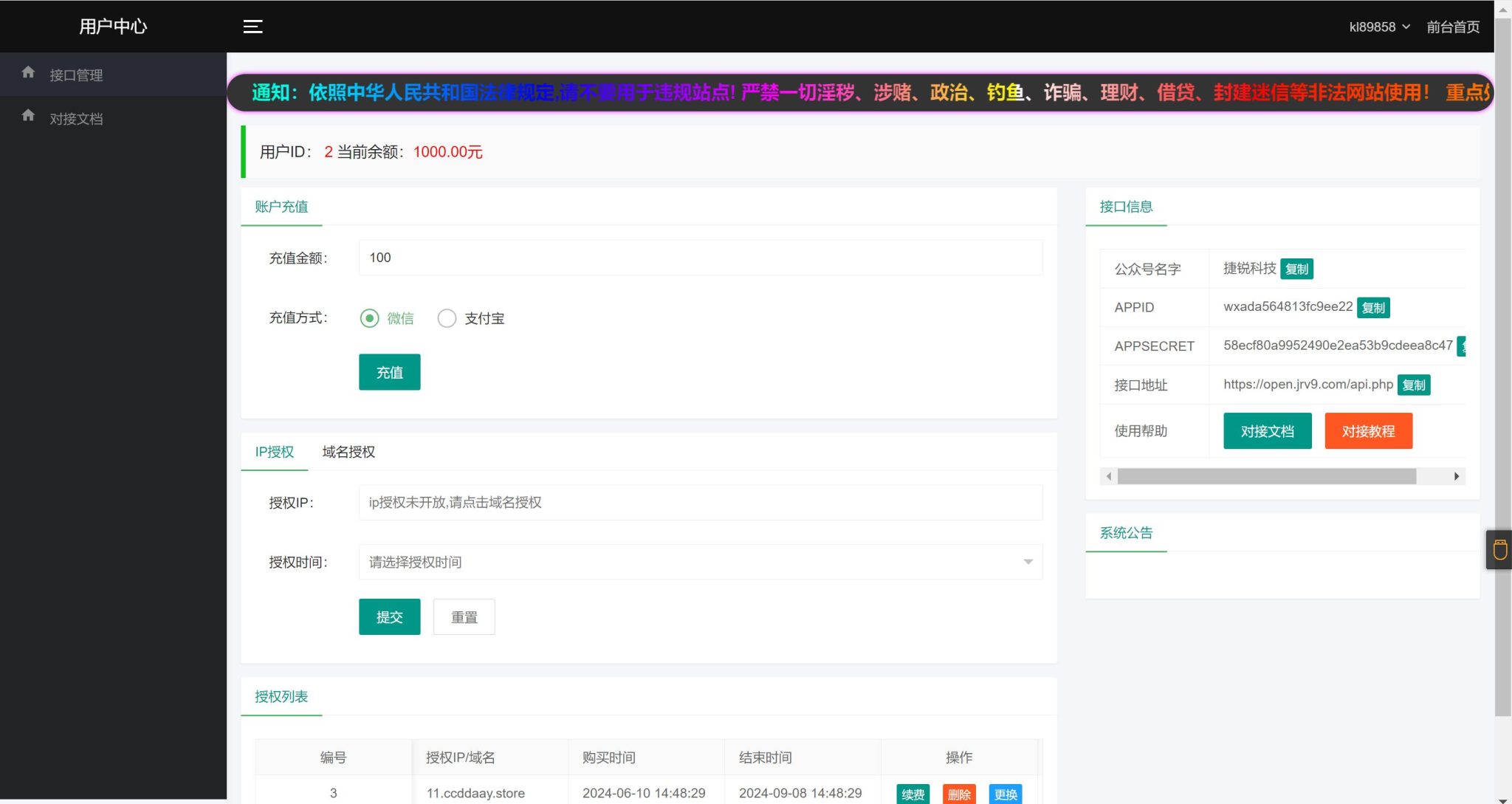Select the 微信 radio button
The height and width of the screenshot is (804, 1512).
tap(370, 317)
